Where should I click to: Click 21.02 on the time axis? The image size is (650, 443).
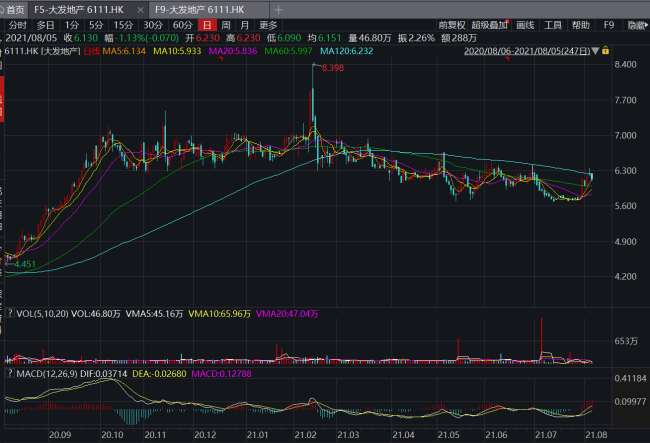tap(305, 435)
